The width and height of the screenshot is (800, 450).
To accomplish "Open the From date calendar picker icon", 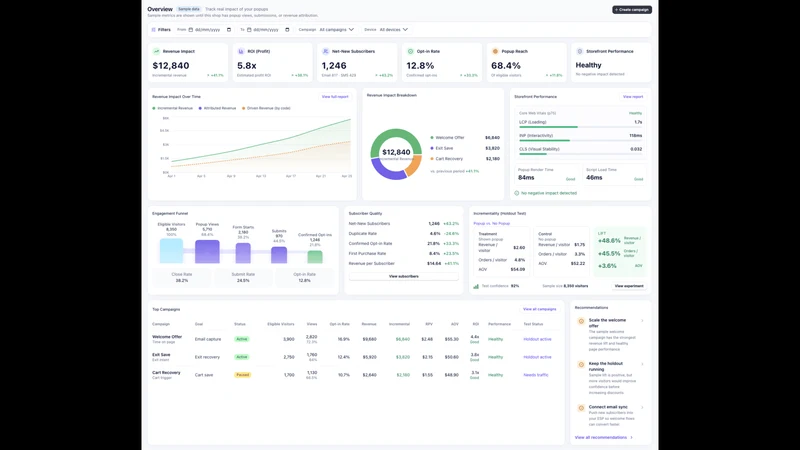I will tap(229, 30).
